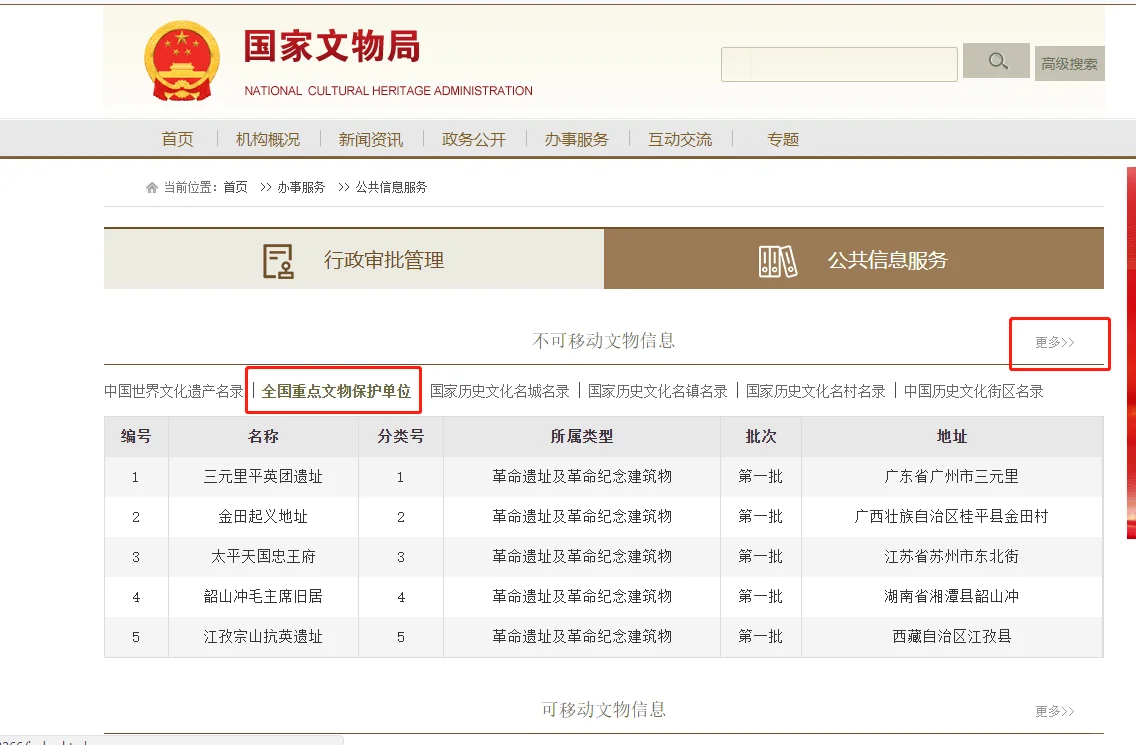
Task: Click the home icon in breadcrumb
Action: tap(151, 188)
